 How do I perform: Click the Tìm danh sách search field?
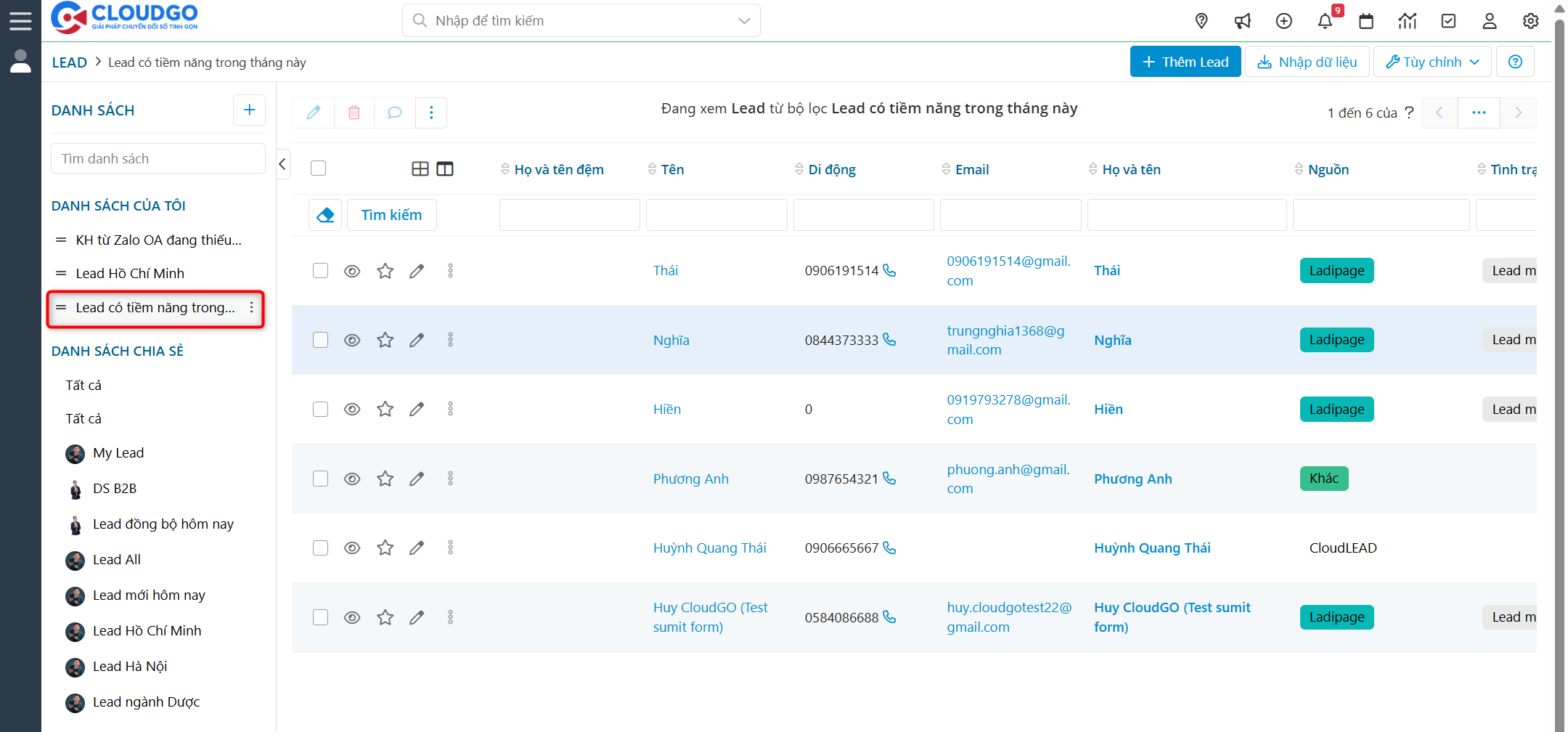coord(158,158)
